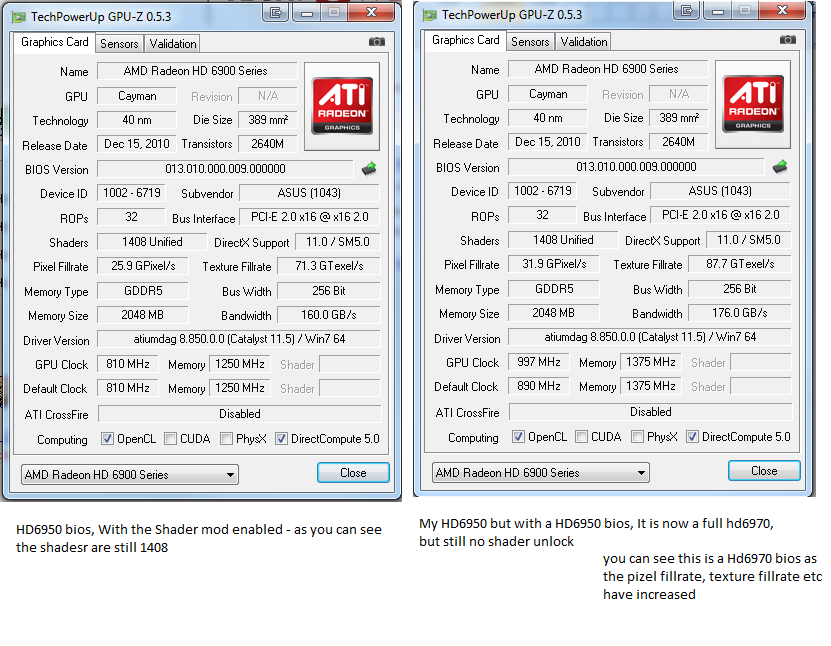Image resolution: width=831 pixels, height=646 pixels.
Task: Toggle OpenCL checkbox in right window
Action: click(518, 437)
